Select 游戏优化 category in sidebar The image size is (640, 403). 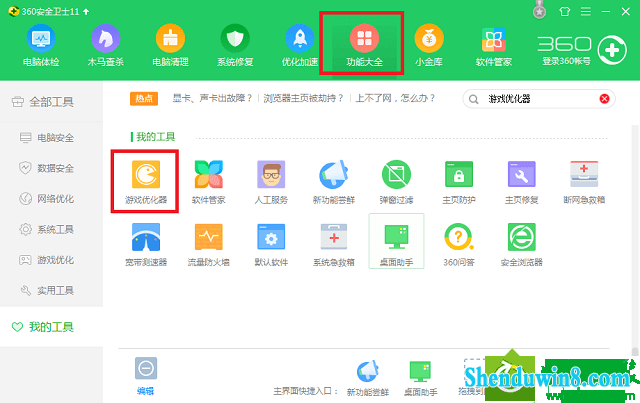(51, 260)
